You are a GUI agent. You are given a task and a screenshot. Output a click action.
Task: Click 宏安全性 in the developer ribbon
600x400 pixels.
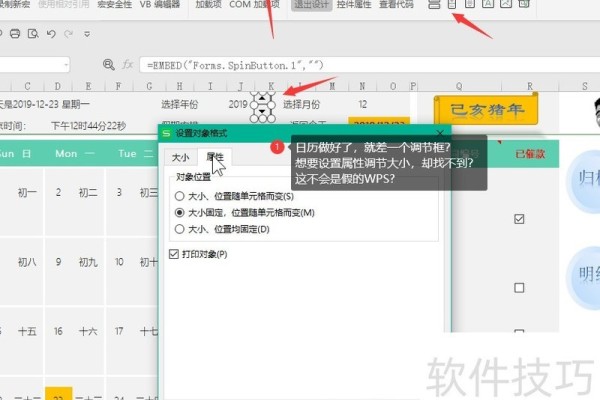pyautogui.click(x=114, y=5)
